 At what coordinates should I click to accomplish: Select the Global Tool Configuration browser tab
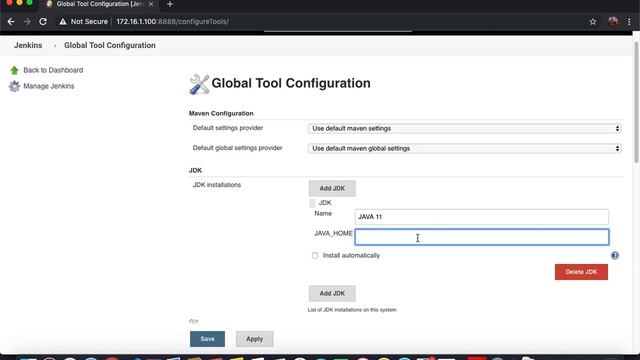(99, 4)
